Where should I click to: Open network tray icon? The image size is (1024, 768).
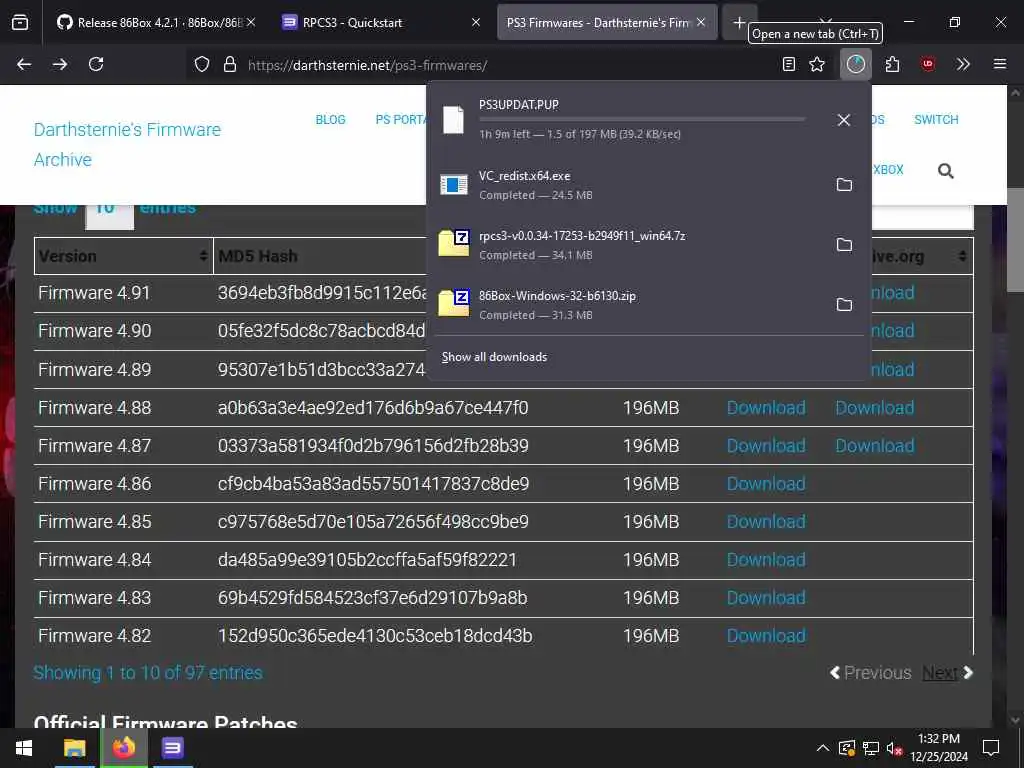tap(871, 748)
